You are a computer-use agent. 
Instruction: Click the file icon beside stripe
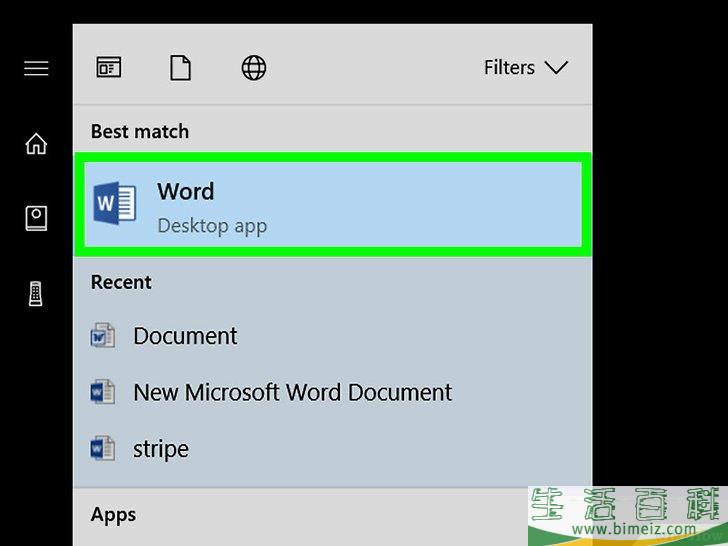pyautogui.click(x=103, y=449)
